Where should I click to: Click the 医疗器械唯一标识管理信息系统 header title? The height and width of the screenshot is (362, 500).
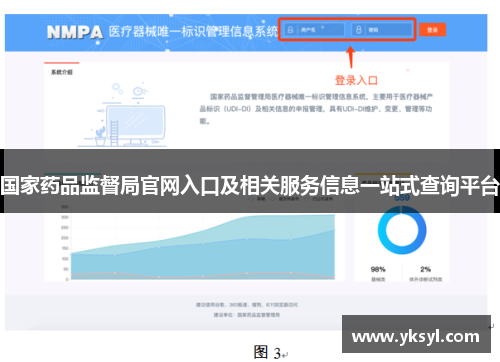[193, 32]
